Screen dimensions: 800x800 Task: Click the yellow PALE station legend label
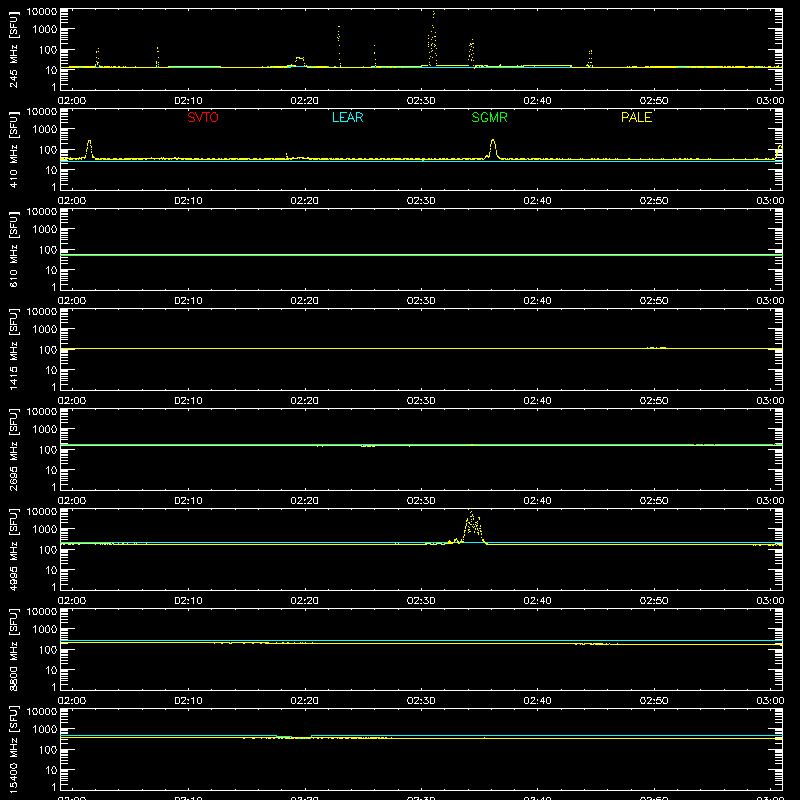pyautogui.click(x=636, y=117)
